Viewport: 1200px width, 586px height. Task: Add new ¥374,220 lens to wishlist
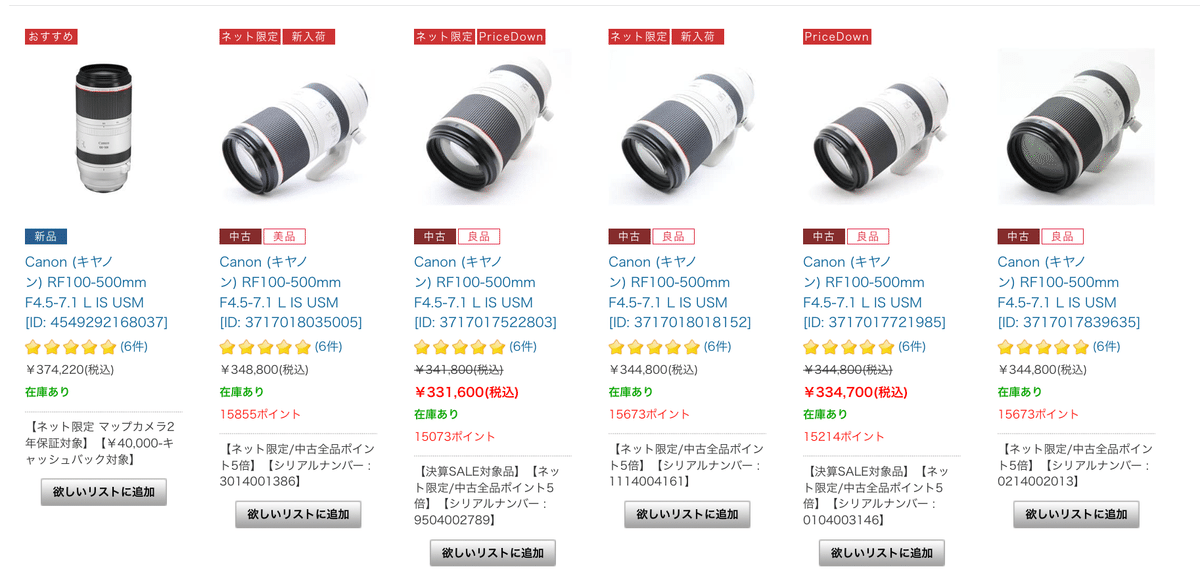point(104,492)
